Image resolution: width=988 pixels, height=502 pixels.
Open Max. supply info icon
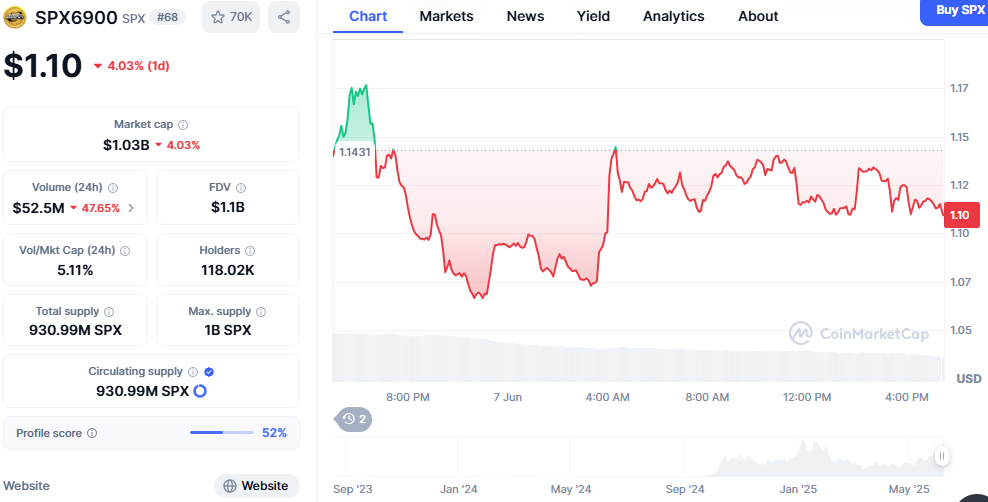click(261, 312)
